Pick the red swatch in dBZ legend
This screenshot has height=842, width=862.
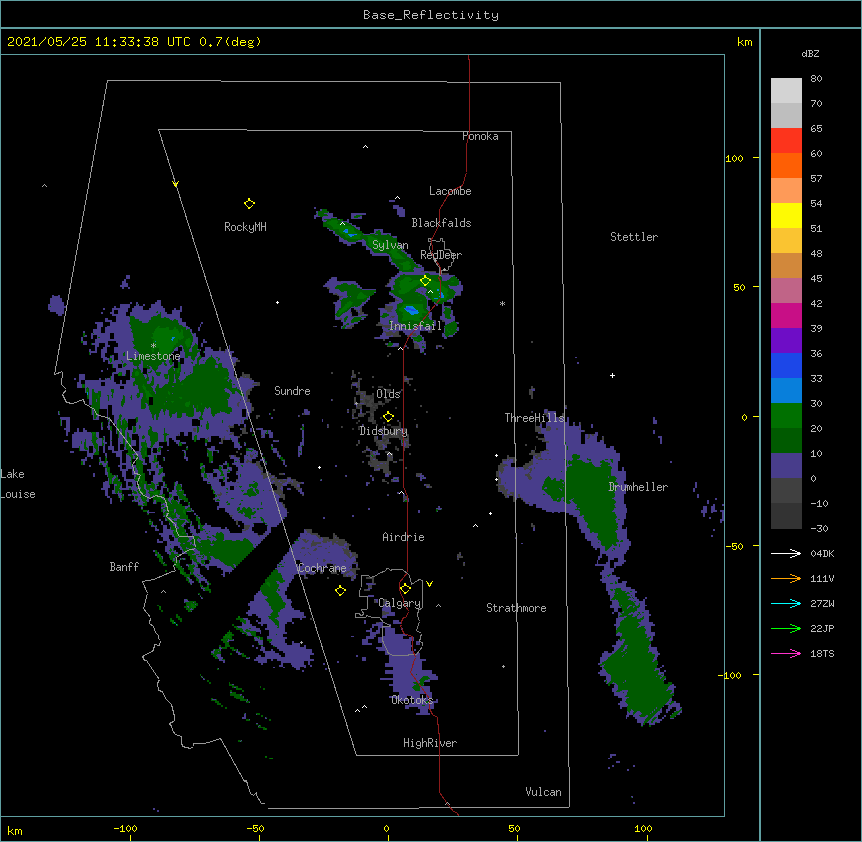coord(786,141)
